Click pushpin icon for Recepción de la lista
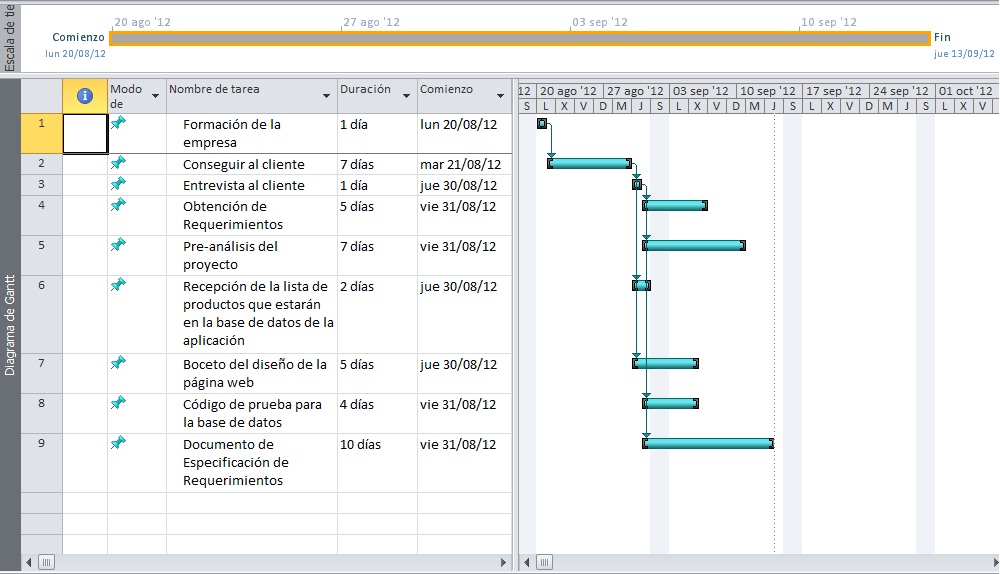Screen dimensions: 1000x574 tap(118, 284)
